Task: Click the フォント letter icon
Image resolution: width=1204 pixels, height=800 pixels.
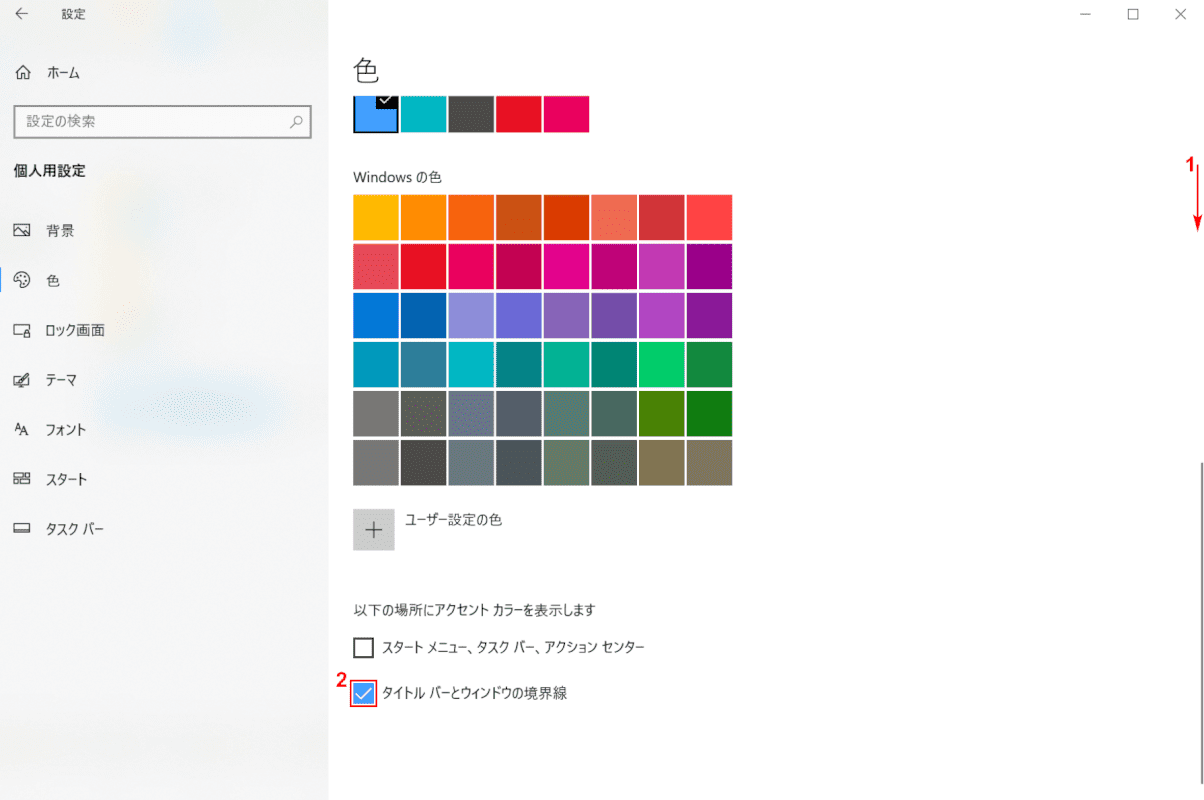Action: [22, 430]
